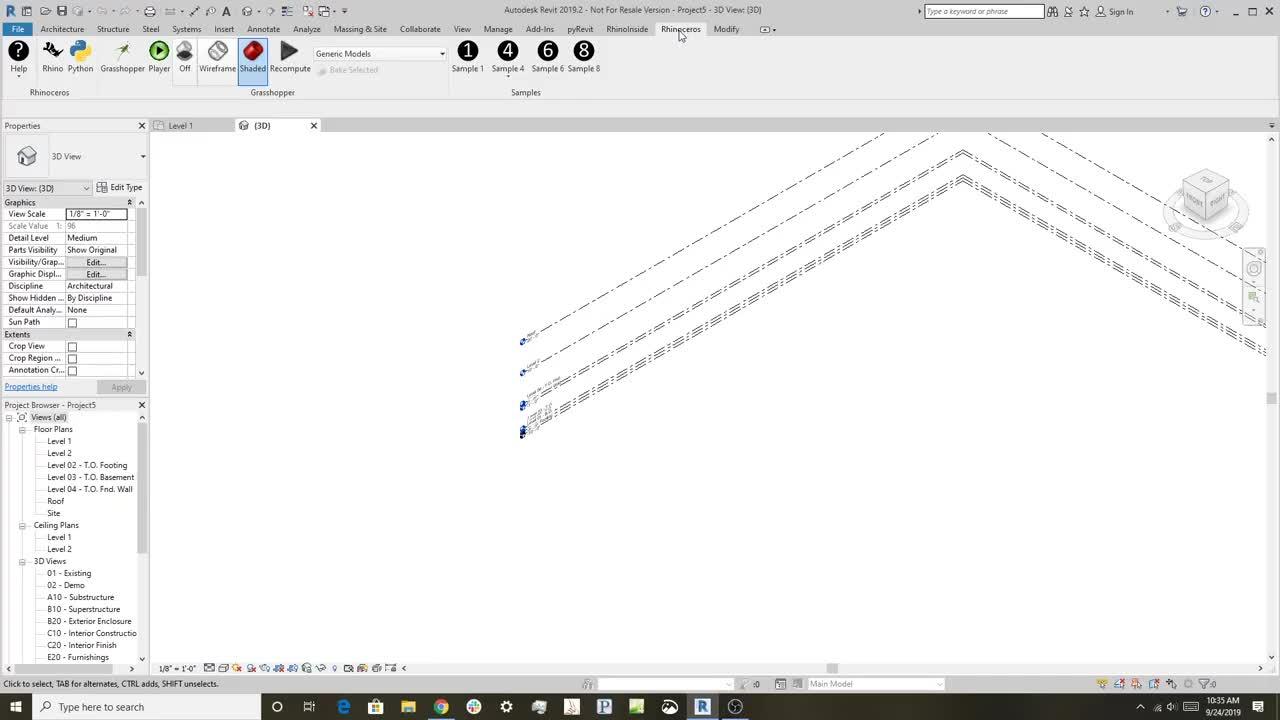Open the Generic Models category dropdown
Viewport: 1280px width, 720px height.
coord(441,53)
